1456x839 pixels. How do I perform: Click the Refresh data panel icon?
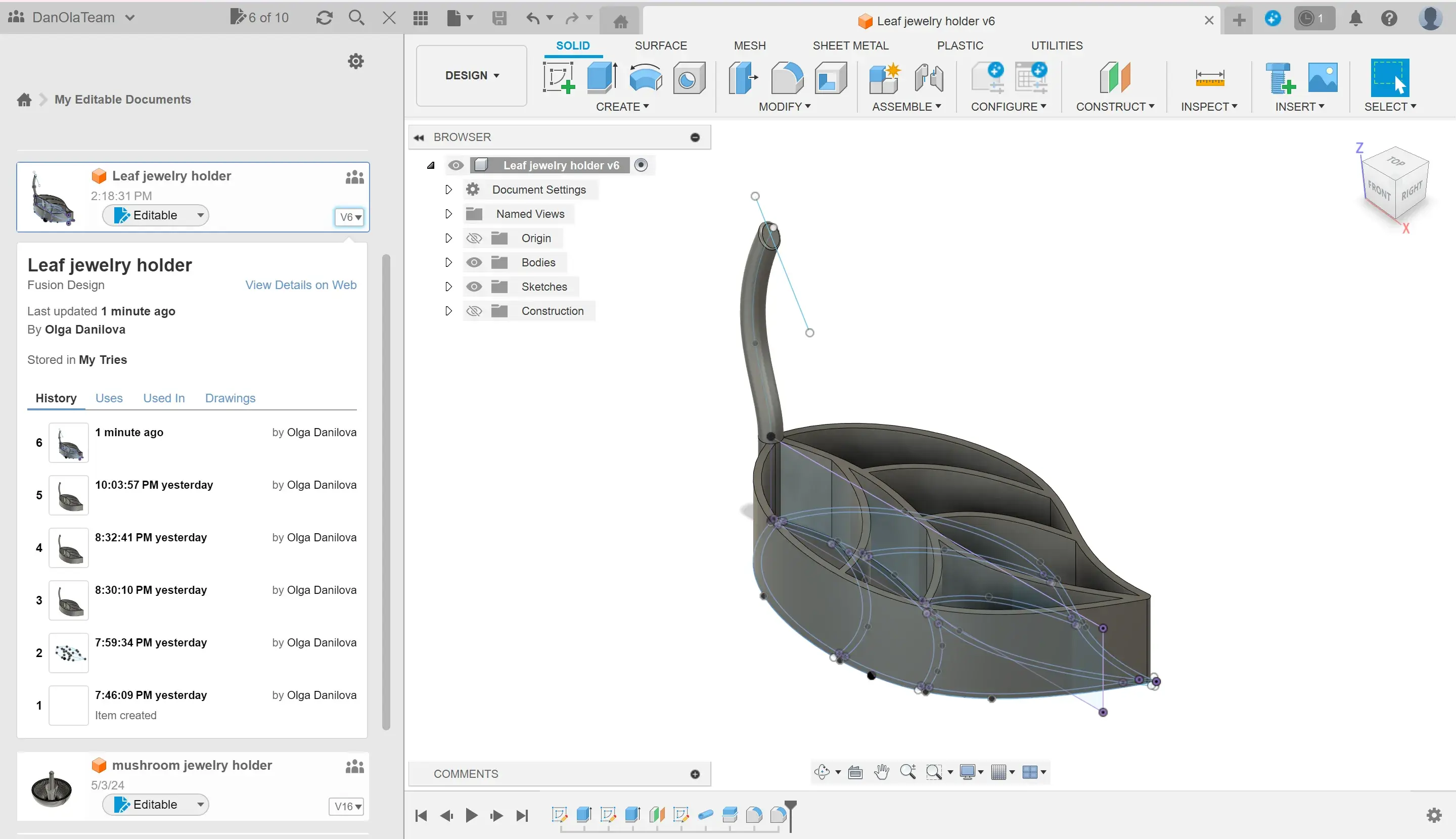(x=325, y=18)
